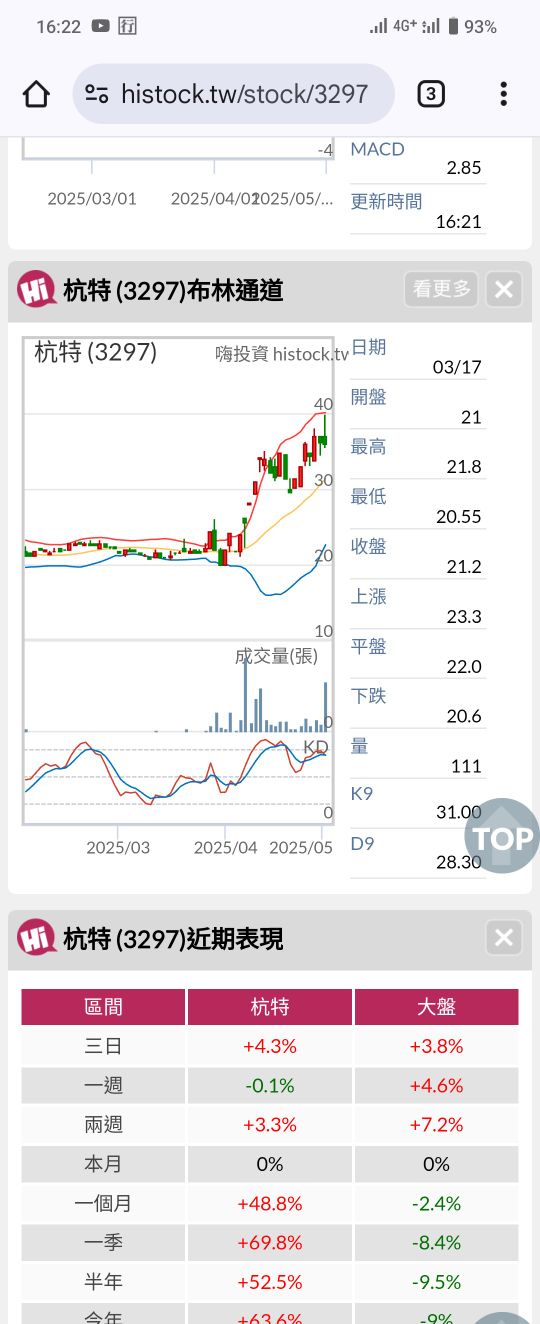
Task: Open the site settings icon in address bar
Action: pos(97,94)
